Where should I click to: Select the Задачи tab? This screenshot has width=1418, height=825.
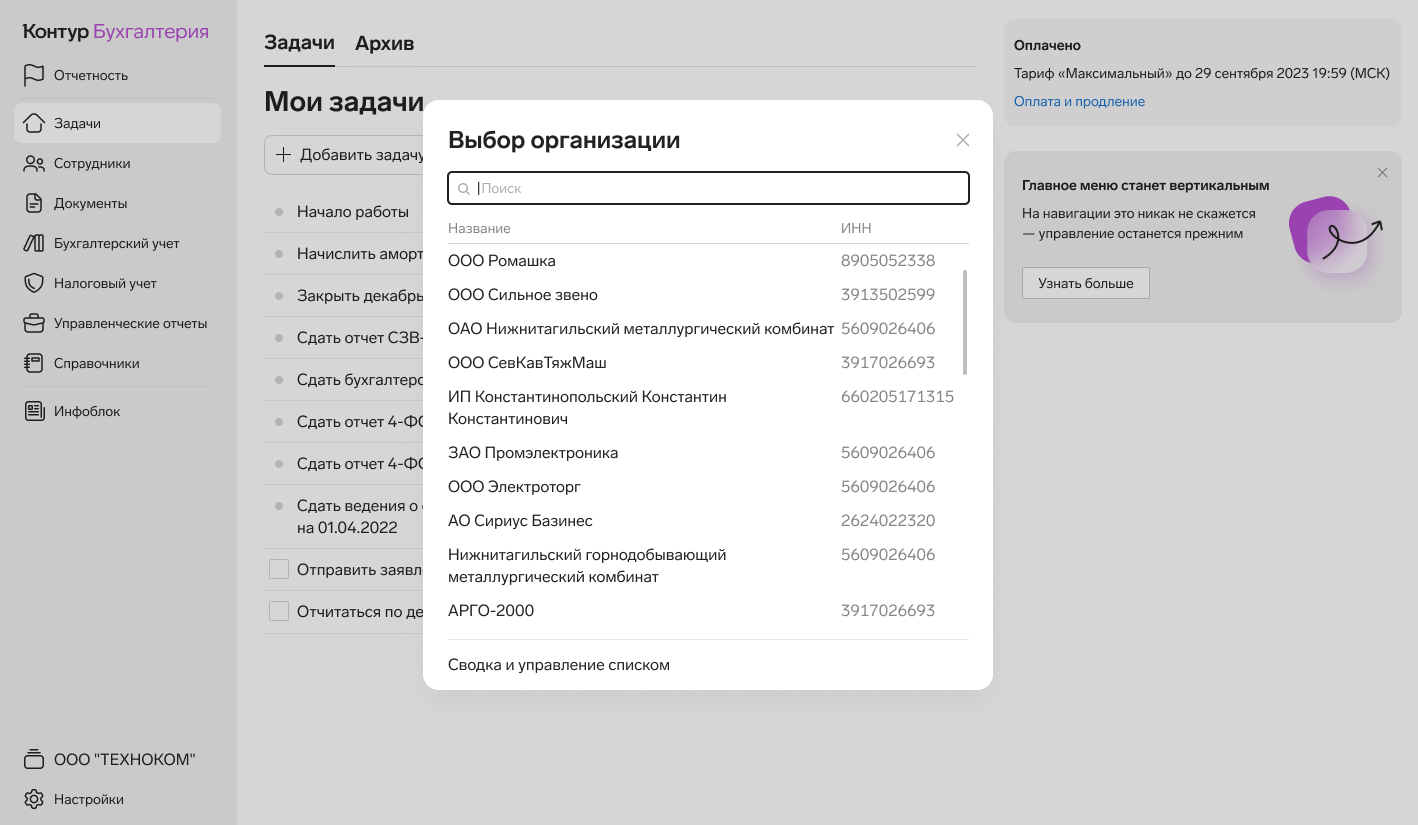299,43
